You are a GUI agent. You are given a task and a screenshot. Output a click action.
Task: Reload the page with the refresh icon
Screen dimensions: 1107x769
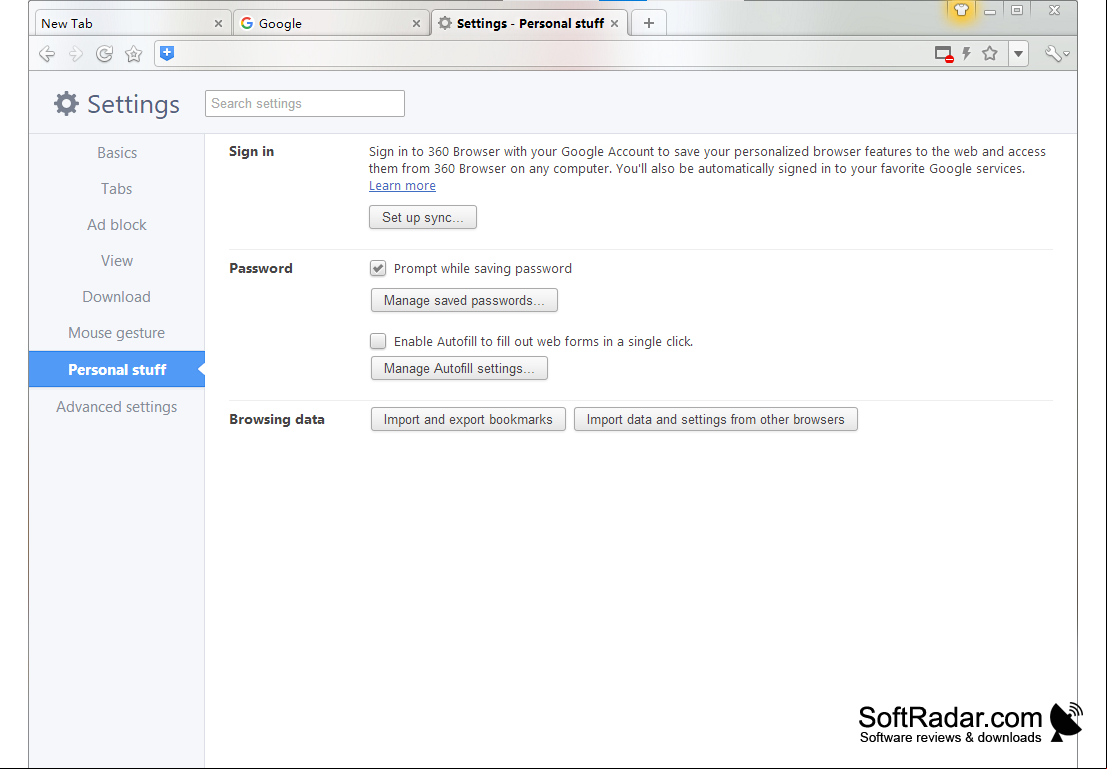[104, 54]
